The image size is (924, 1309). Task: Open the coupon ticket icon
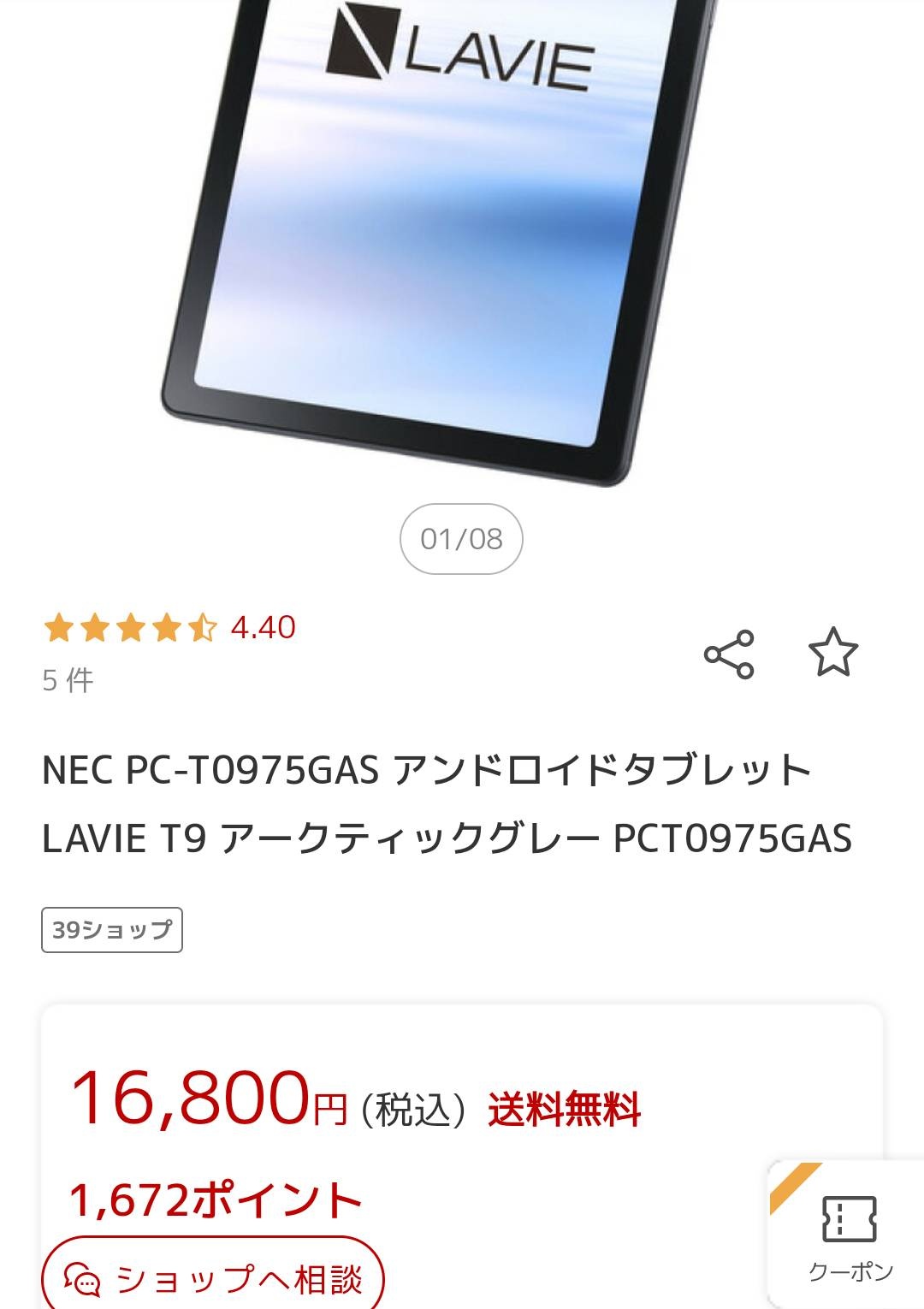pos(849,1218)
